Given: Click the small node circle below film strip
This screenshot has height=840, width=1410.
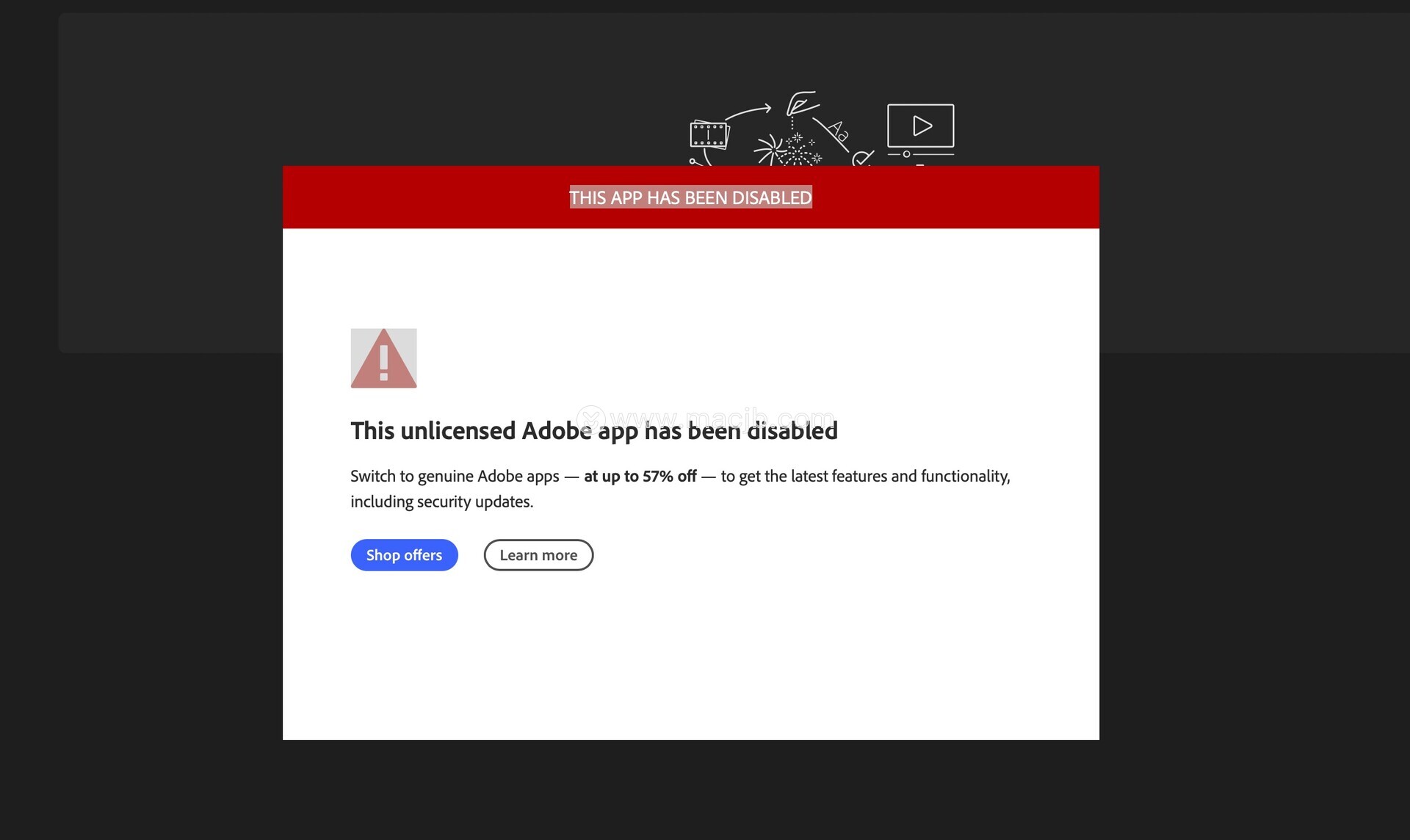Looking at the screenshot, I should [x=692, y=161].
